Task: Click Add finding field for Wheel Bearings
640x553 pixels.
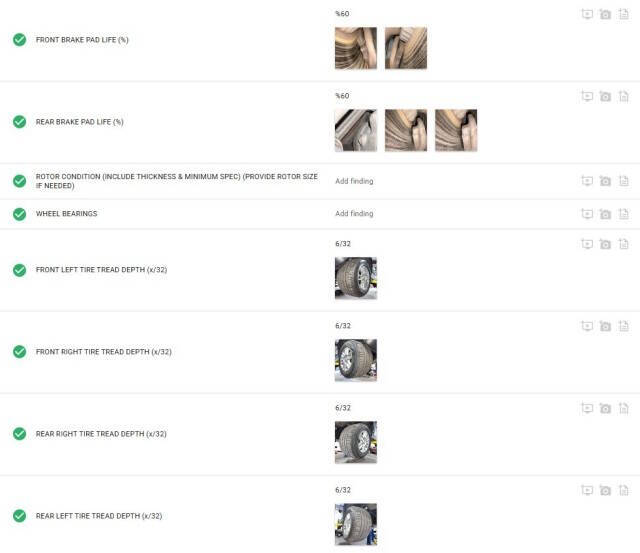Action: click(354, 213)
